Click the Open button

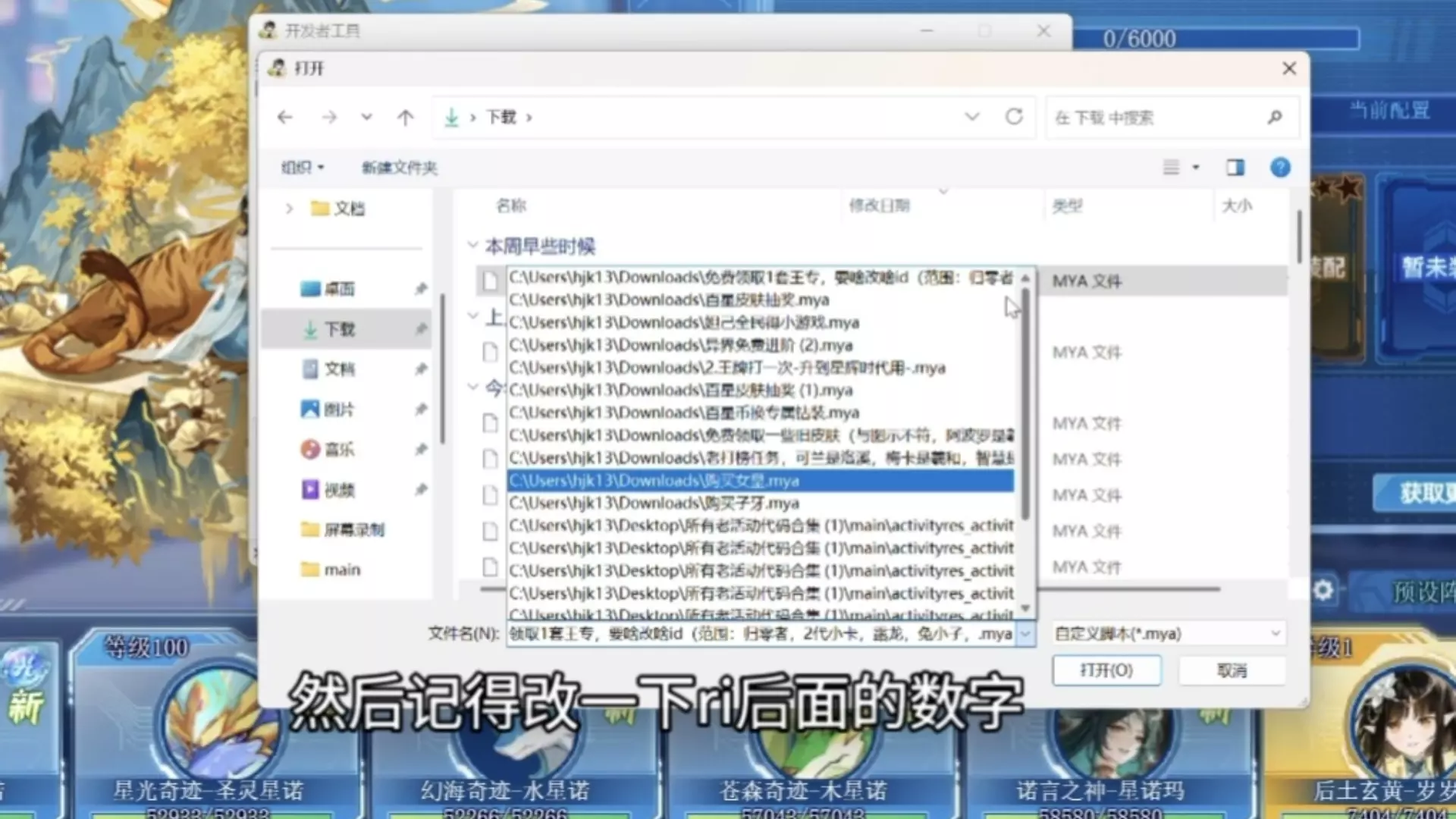(x=1106, y=670)
